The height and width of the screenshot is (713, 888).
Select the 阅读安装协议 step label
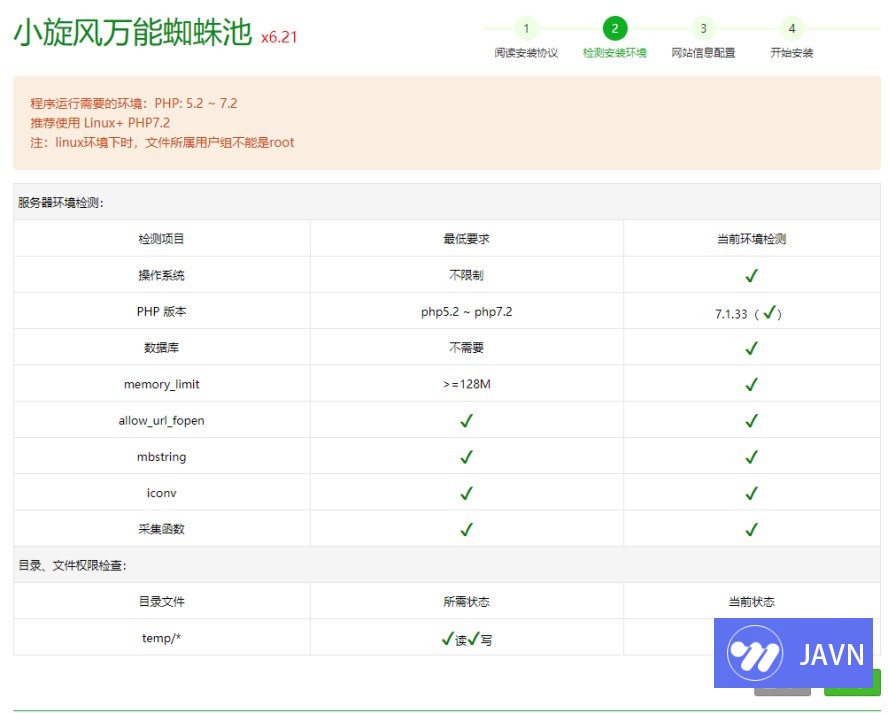526,53
